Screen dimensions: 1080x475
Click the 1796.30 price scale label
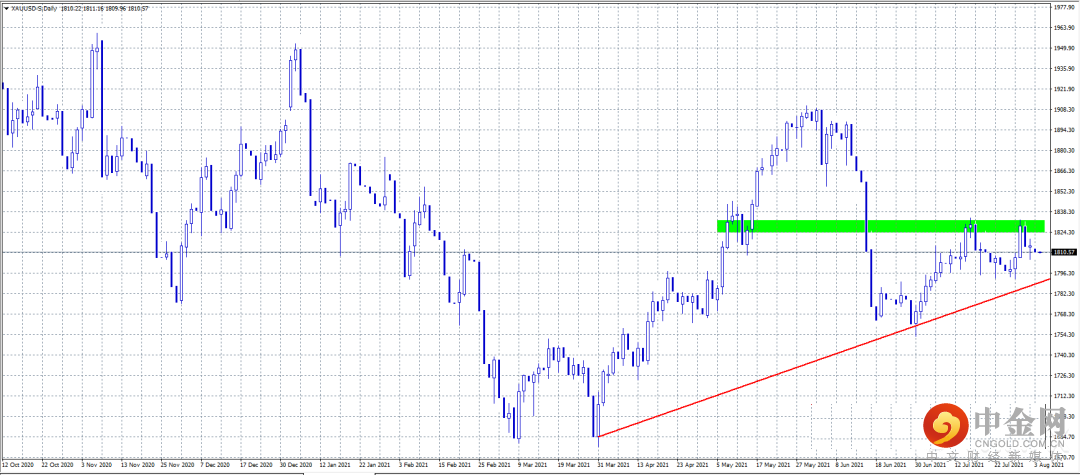pyautogui.click(x=1064, y=273)
